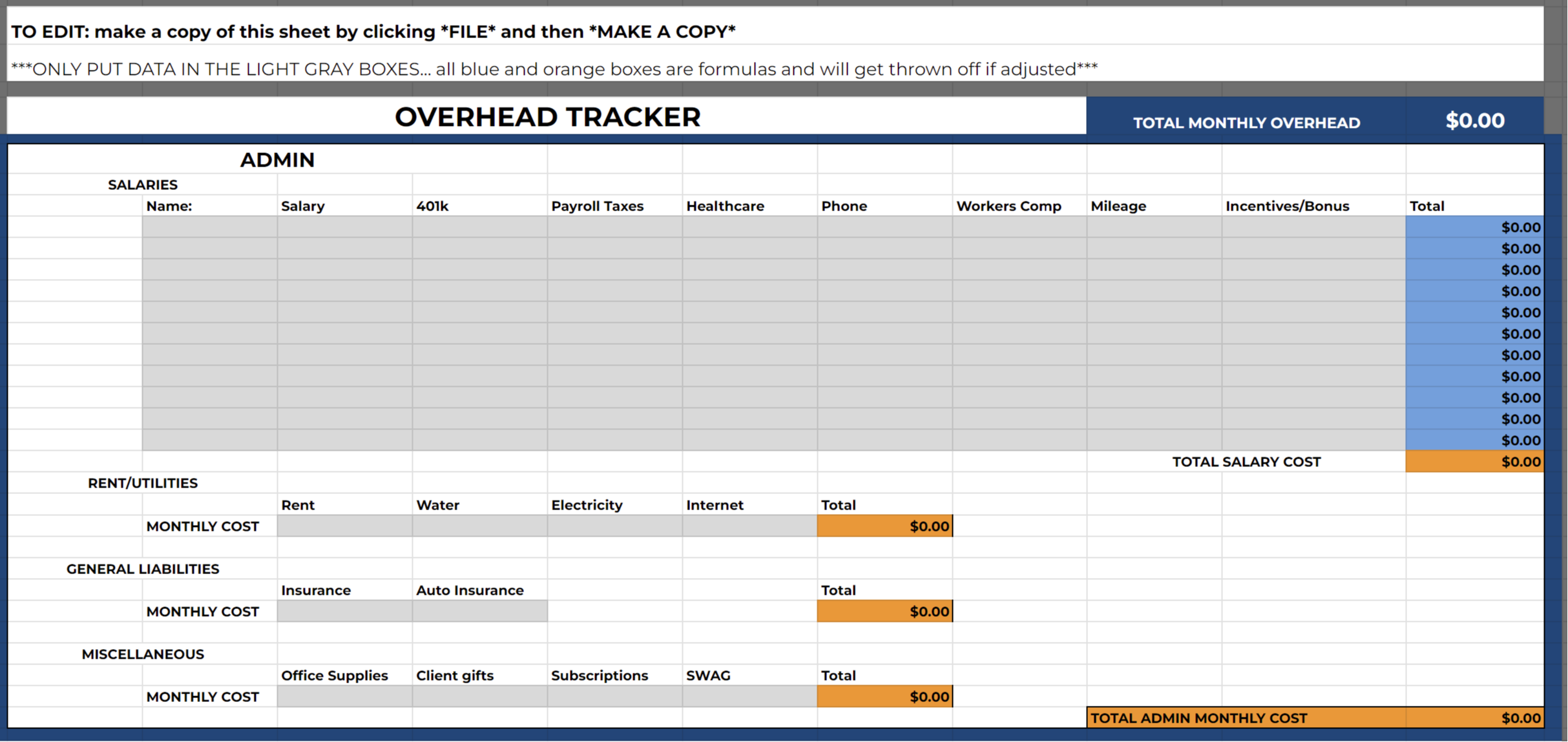This screenshot has height=742, width=1568.
Task: Click the OVERHEAD TRACKER title cell
Action: point(547,117)
